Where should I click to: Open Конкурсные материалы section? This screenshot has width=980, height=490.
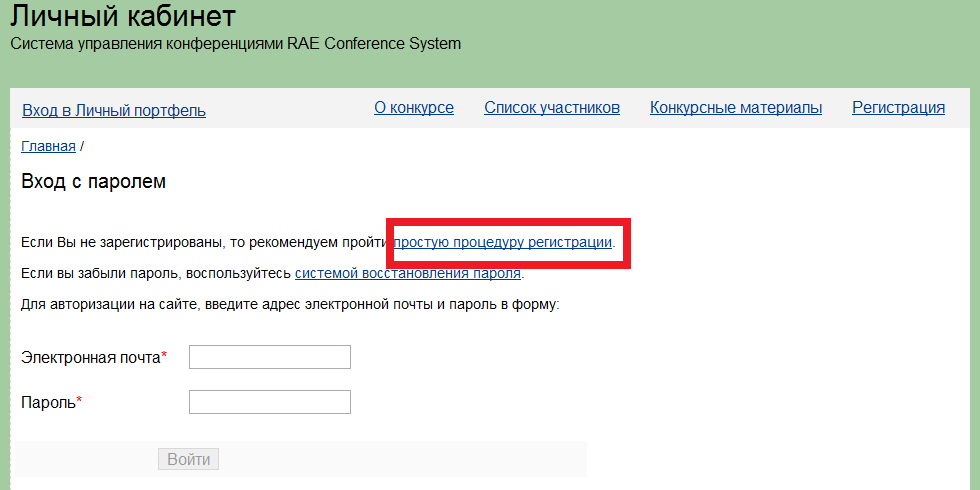point(736,108)
